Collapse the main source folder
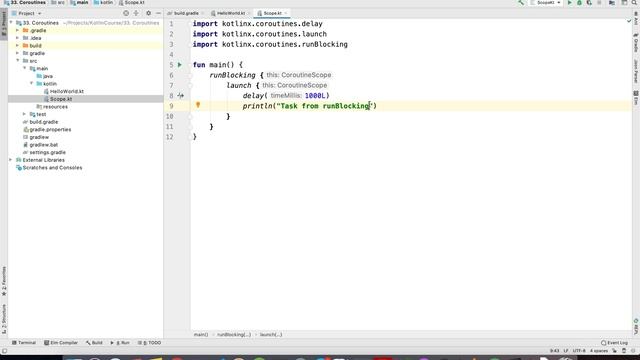 pos(24,69)
